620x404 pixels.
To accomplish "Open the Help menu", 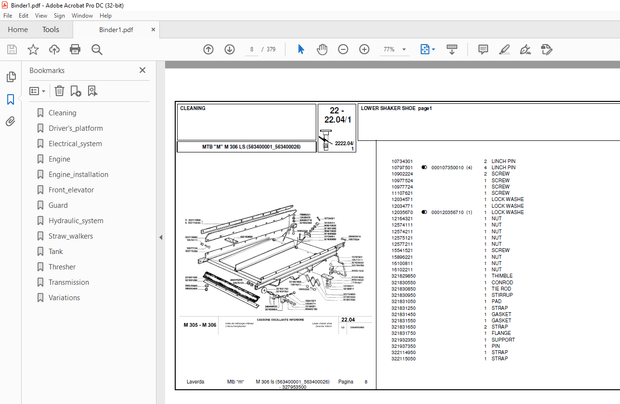I will pos(105,16).
